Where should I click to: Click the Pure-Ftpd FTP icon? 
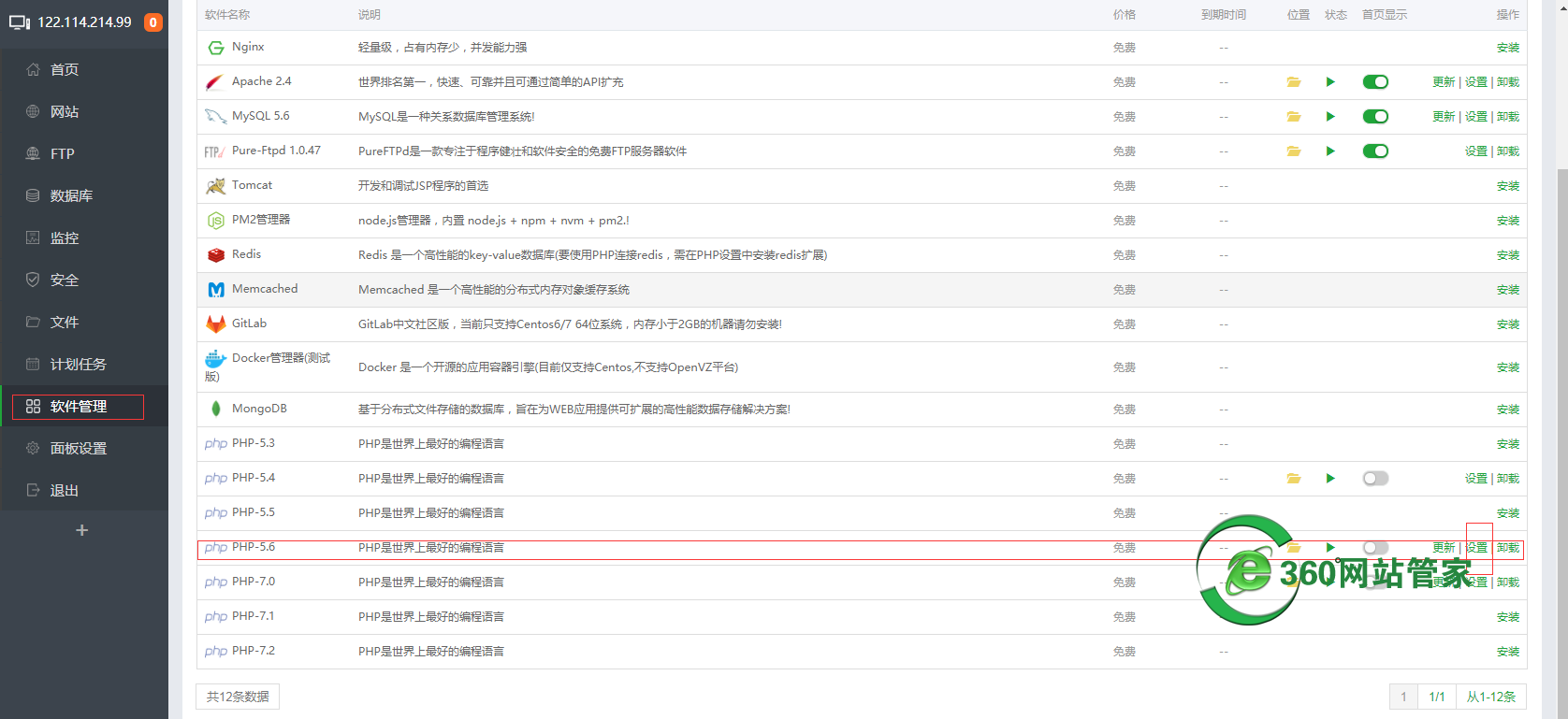point(214,151)
